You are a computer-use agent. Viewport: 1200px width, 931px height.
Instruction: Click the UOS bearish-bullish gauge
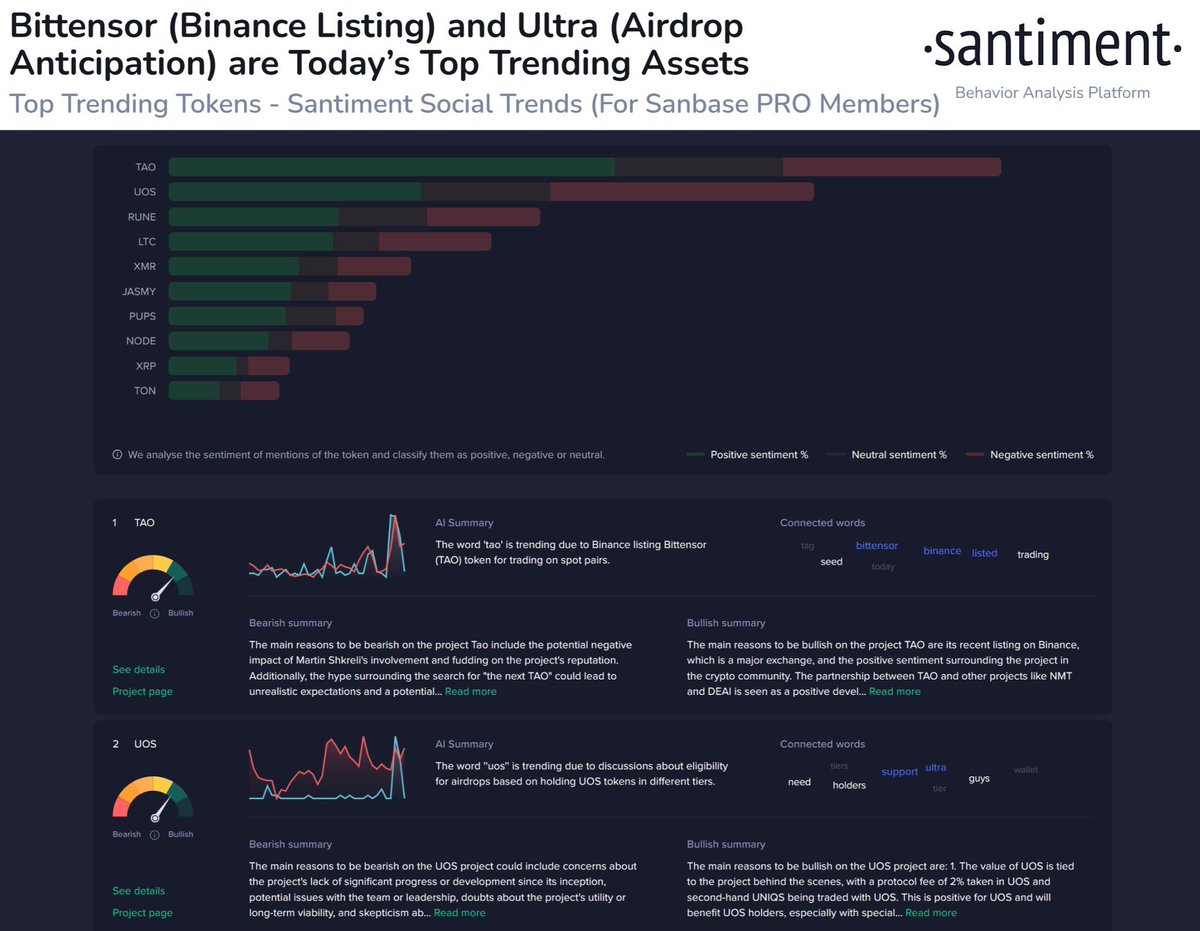click(x=154, y=800)
